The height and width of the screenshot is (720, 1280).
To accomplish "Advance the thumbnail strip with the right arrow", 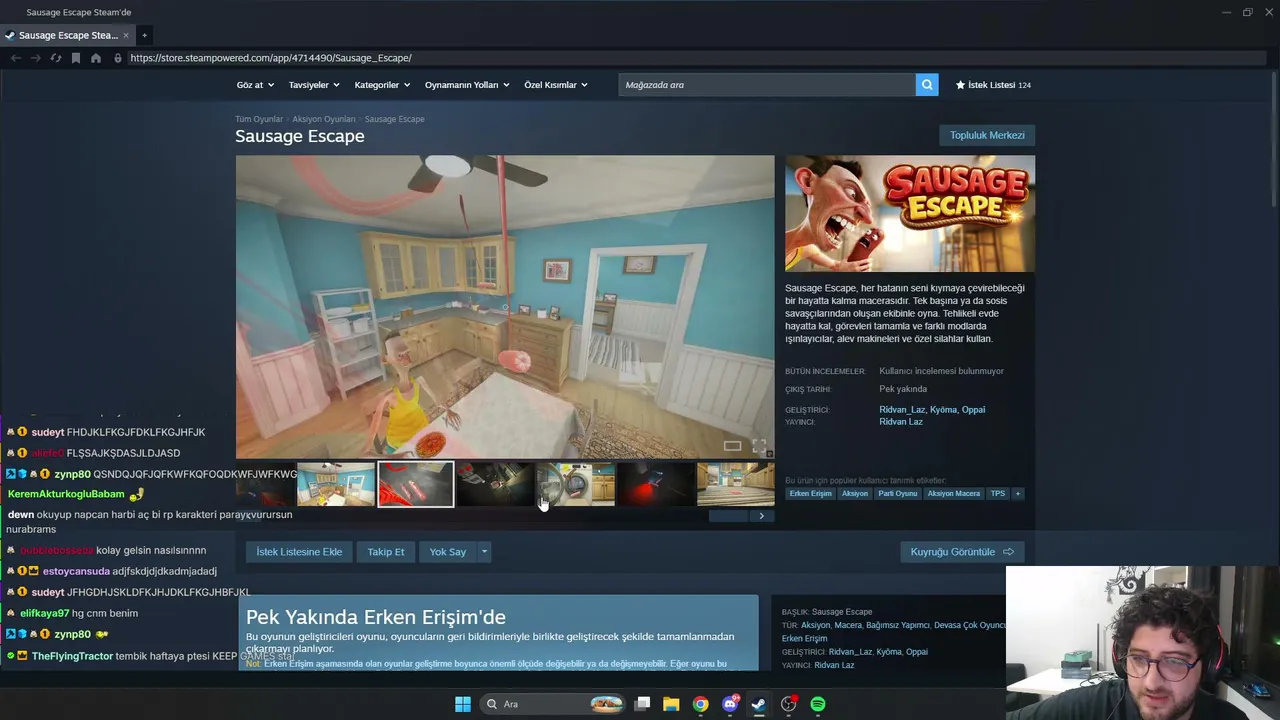I will point(761,516).
